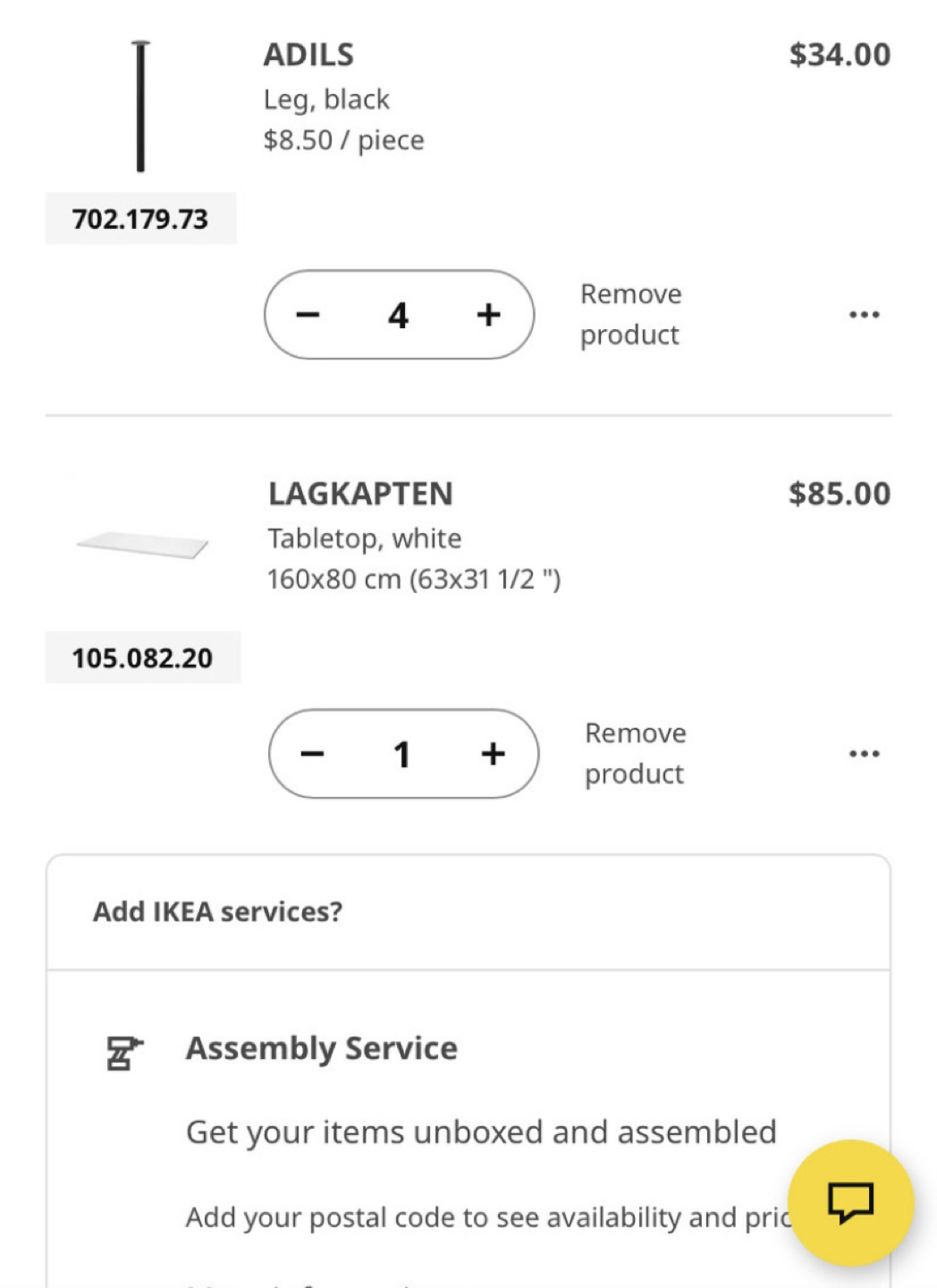Open the ADILS product title

click(x=308, y=55)
